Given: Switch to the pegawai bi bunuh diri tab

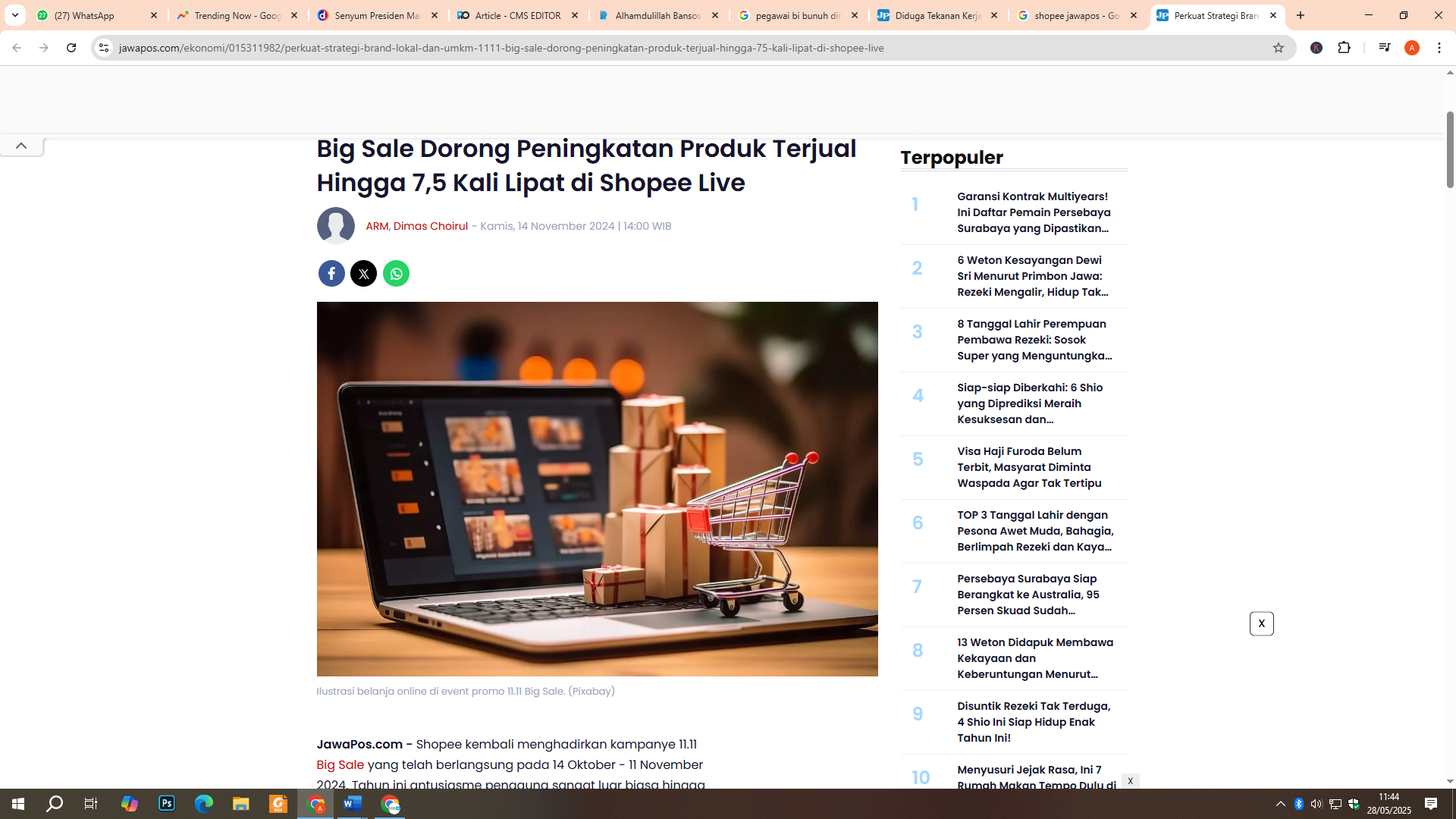Looking at the screenshot, I should click(798, 15).
